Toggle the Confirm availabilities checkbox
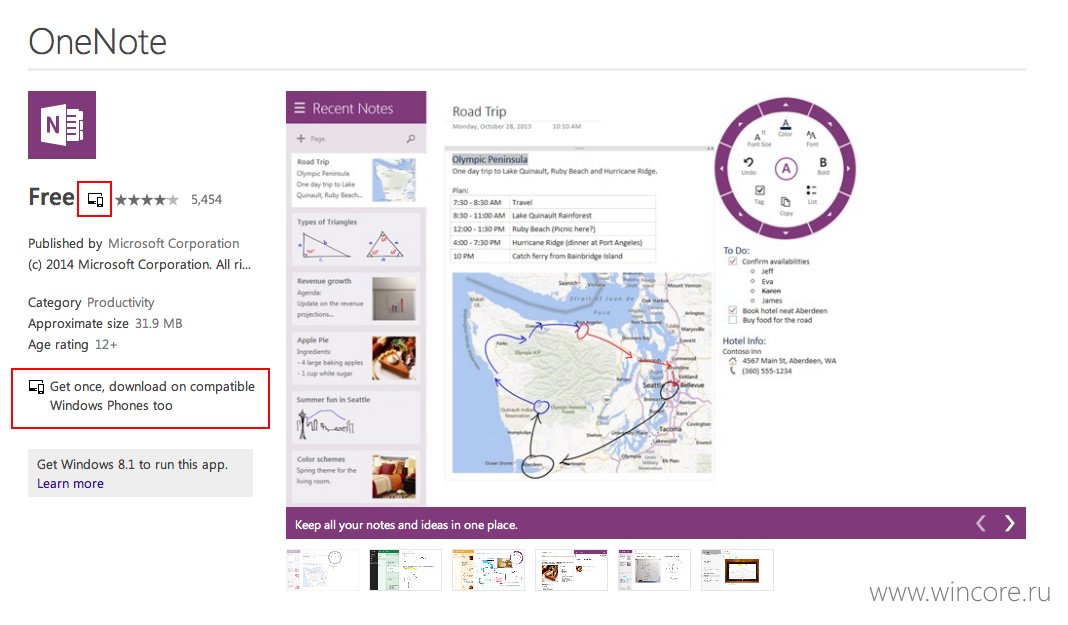 click(x=733, y=261)
